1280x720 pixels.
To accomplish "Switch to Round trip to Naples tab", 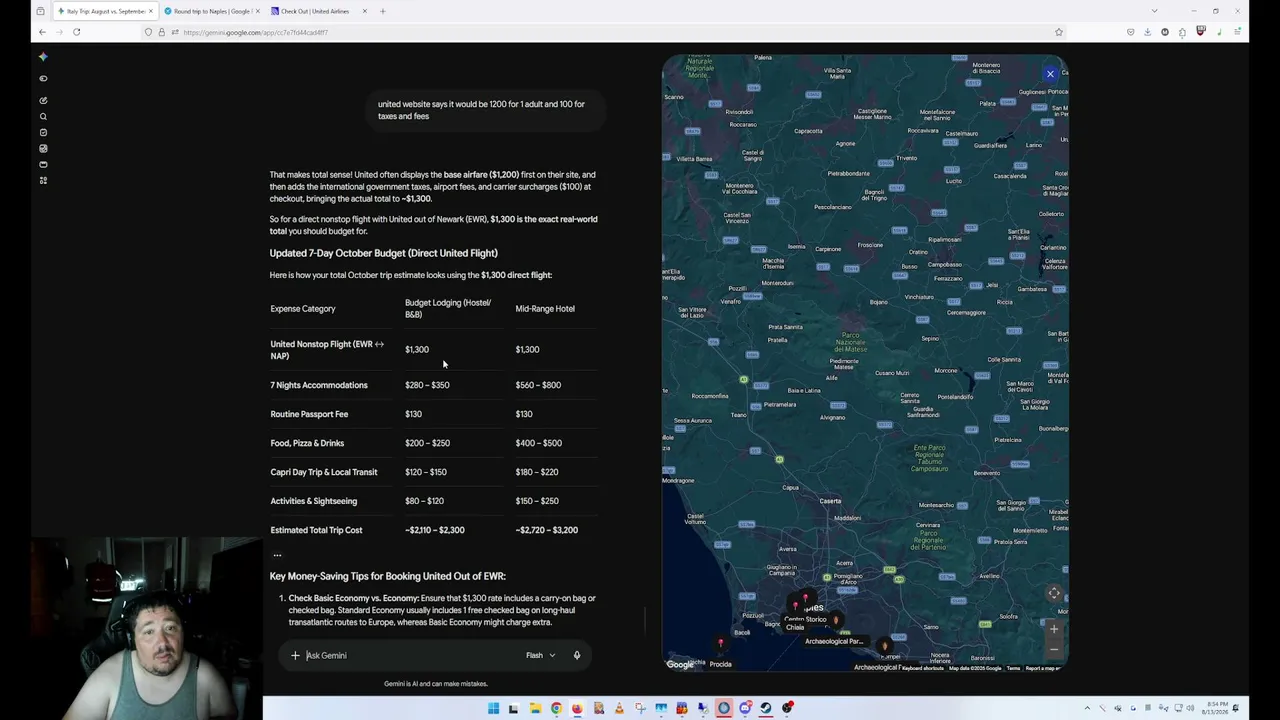I will 210,11.
